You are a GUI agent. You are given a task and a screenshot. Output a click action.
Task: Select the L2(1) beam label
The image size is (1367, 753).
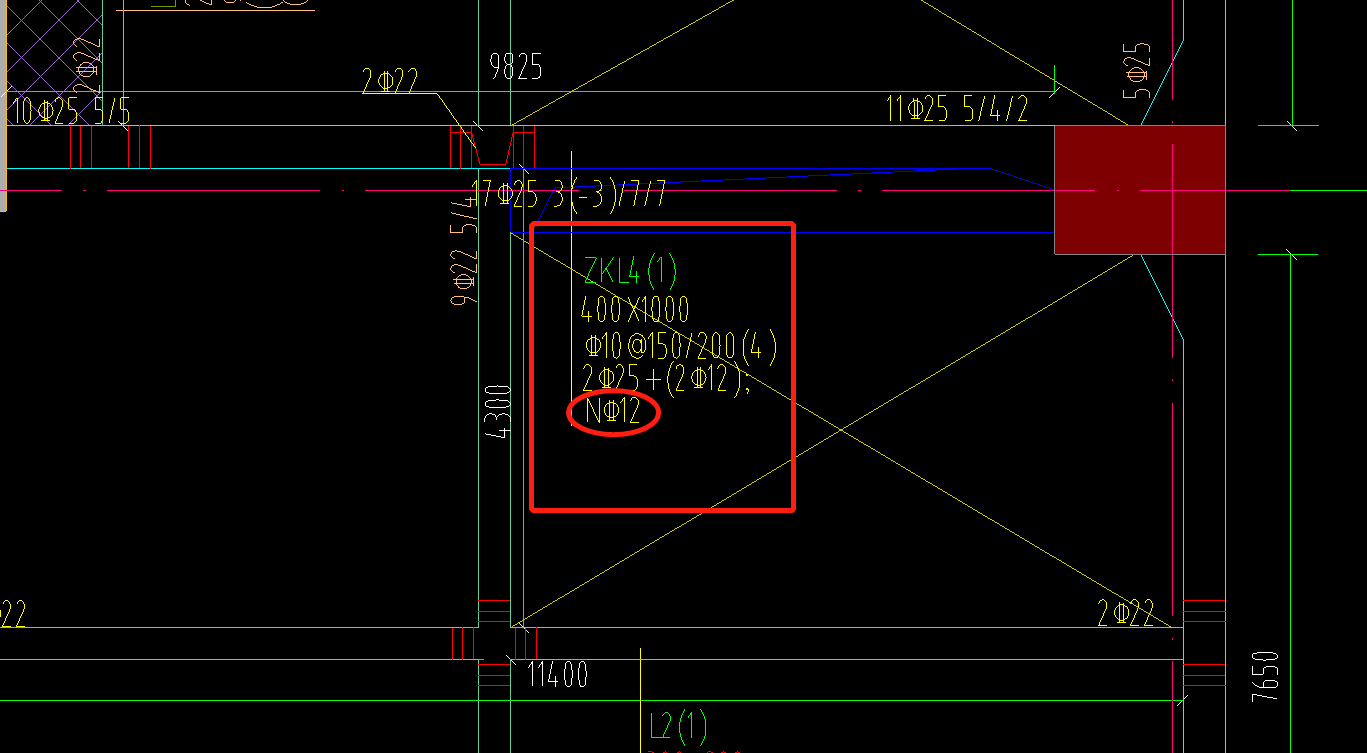coord(678,724)
